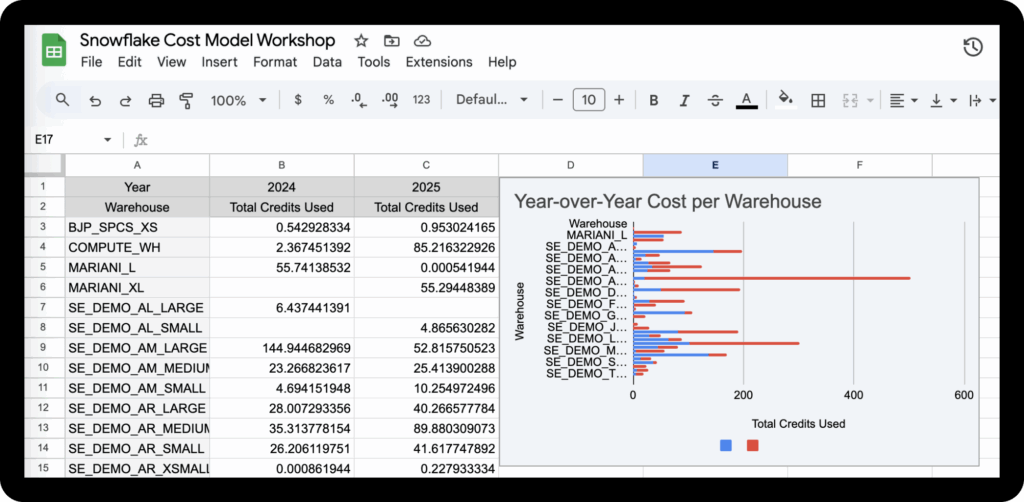1024x502 pixels.
Task: Select cell with value 85.216322926
Action: point(426,247)
